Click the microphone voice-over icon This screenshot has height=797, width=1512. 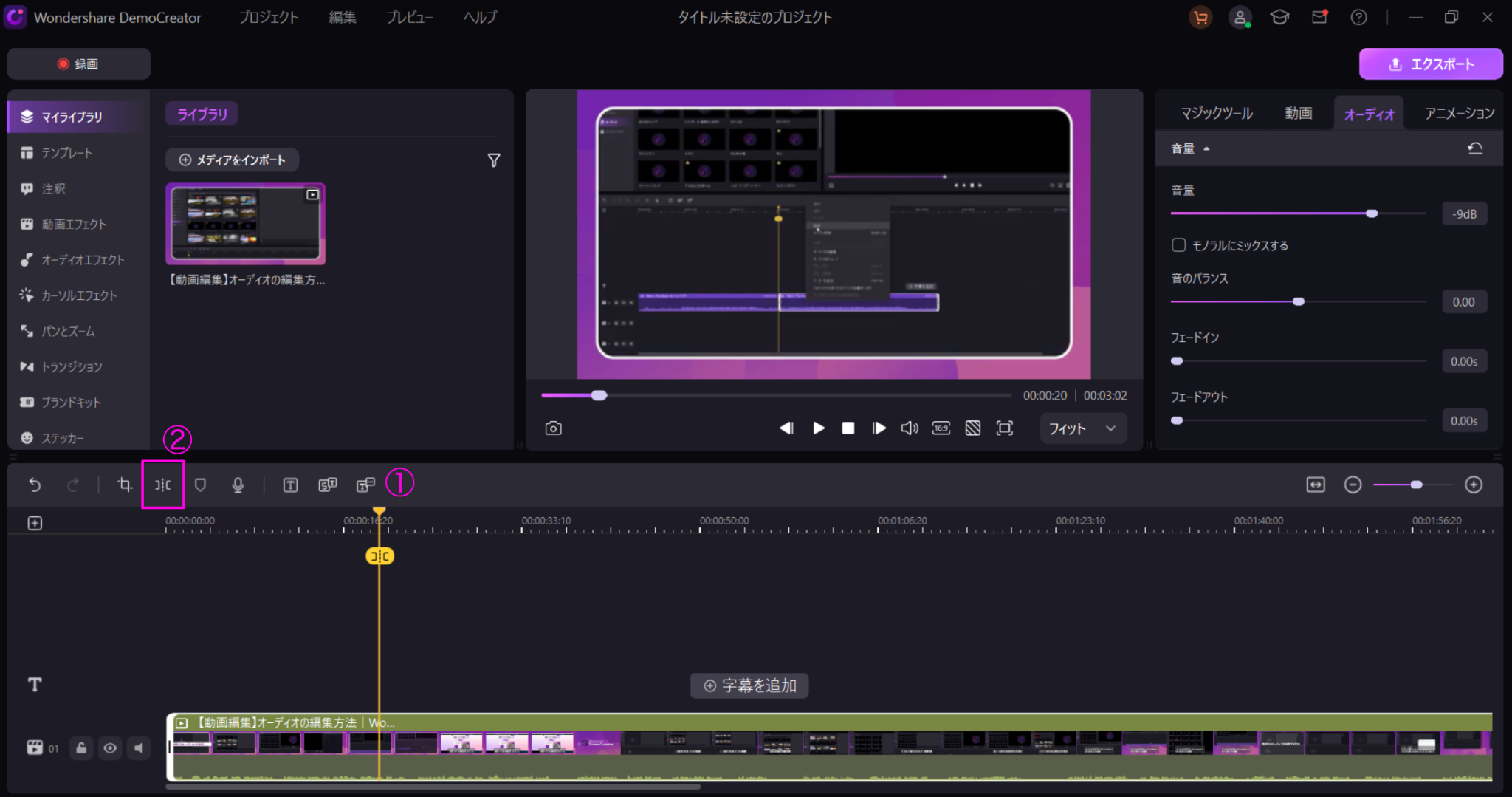point(238,485)
